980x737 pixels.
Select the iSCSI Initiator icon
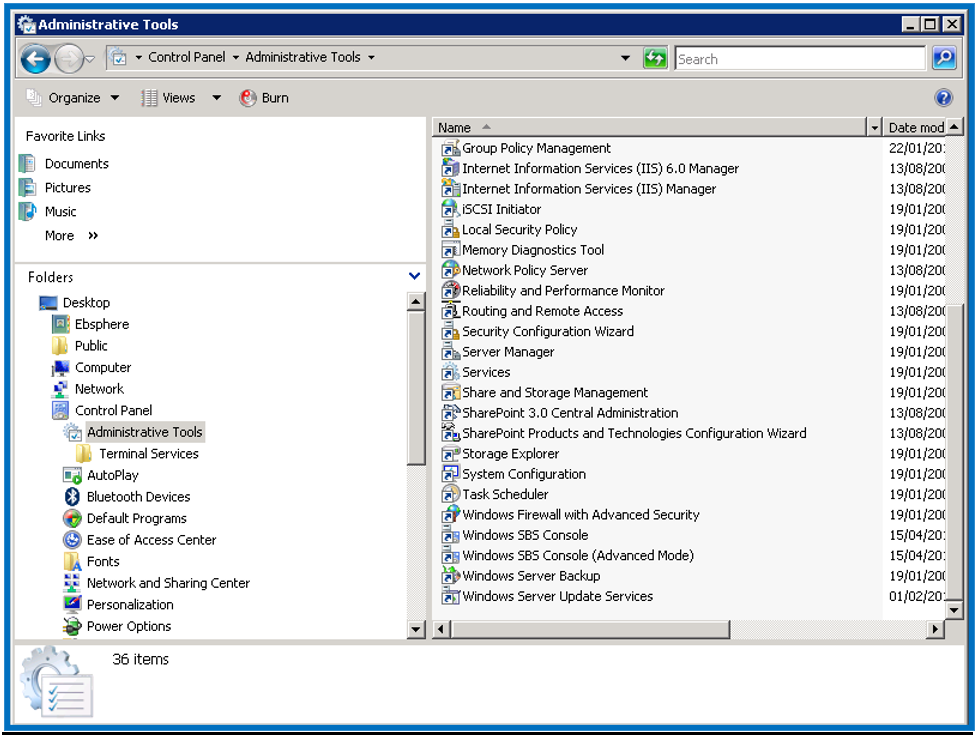pos(450,209)
